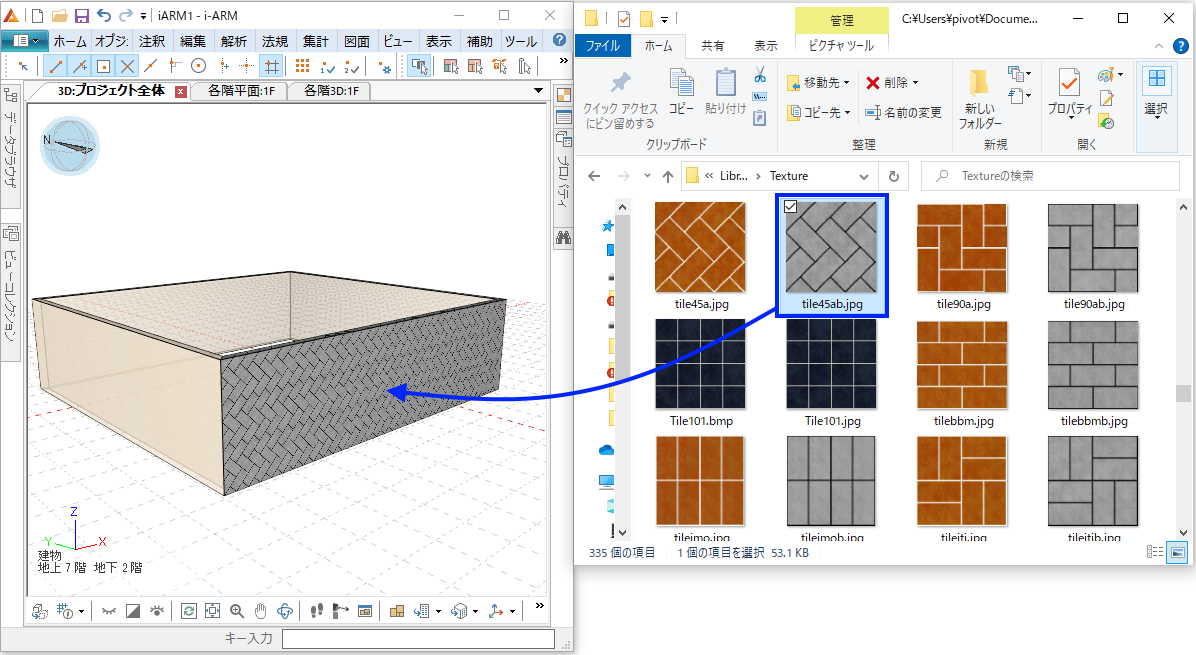Switch to the 各階平面:1F tab
The image size is (1196, 655).
coord(240,91)
